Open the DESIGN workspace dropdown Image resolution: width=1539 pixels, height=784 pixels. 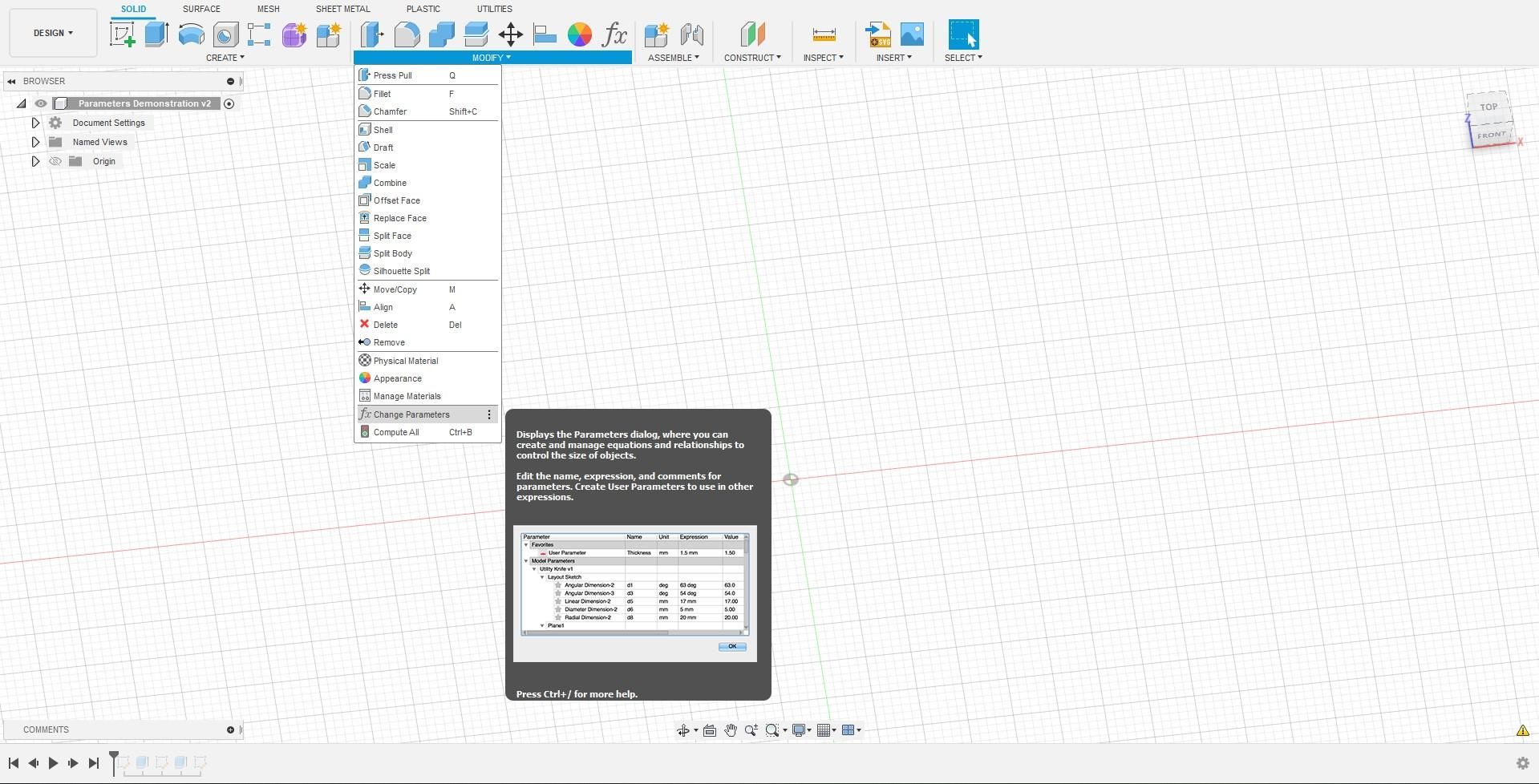51,33
